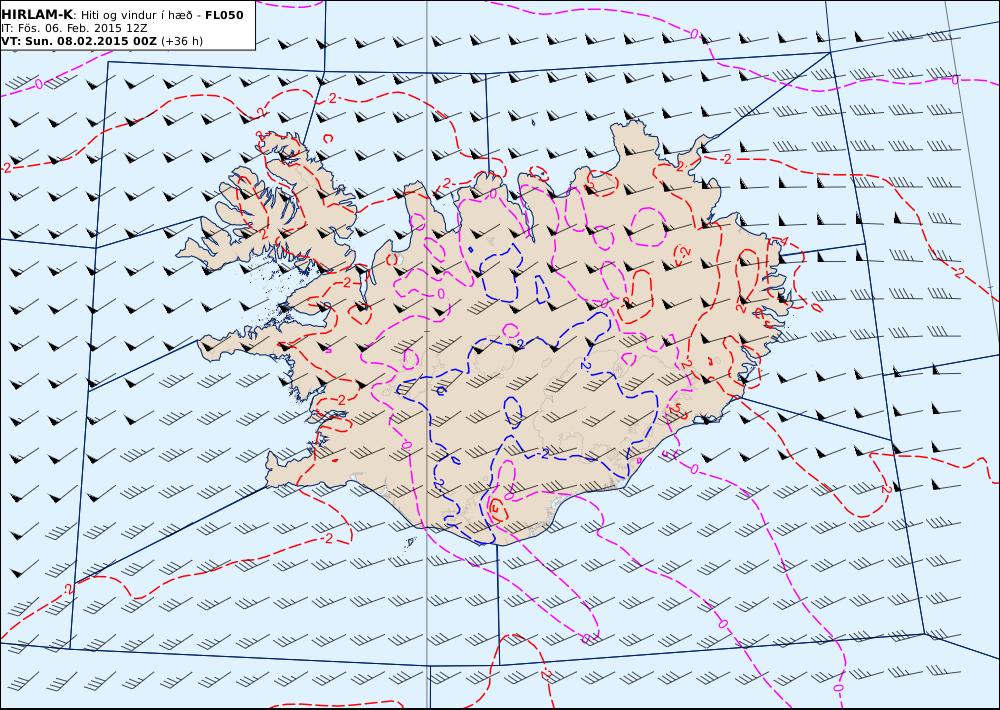Click the 'IT: Fös. 06. Feb. 2015 12Z' line
Image resolution: width=1000 pixels, height=710 pixels.
[x=74, y=28]
